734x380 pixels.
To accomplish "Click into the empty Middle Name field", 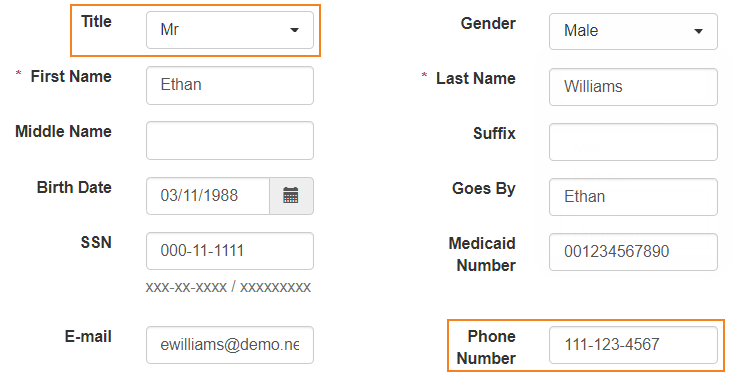I will (x=230, y=140).
